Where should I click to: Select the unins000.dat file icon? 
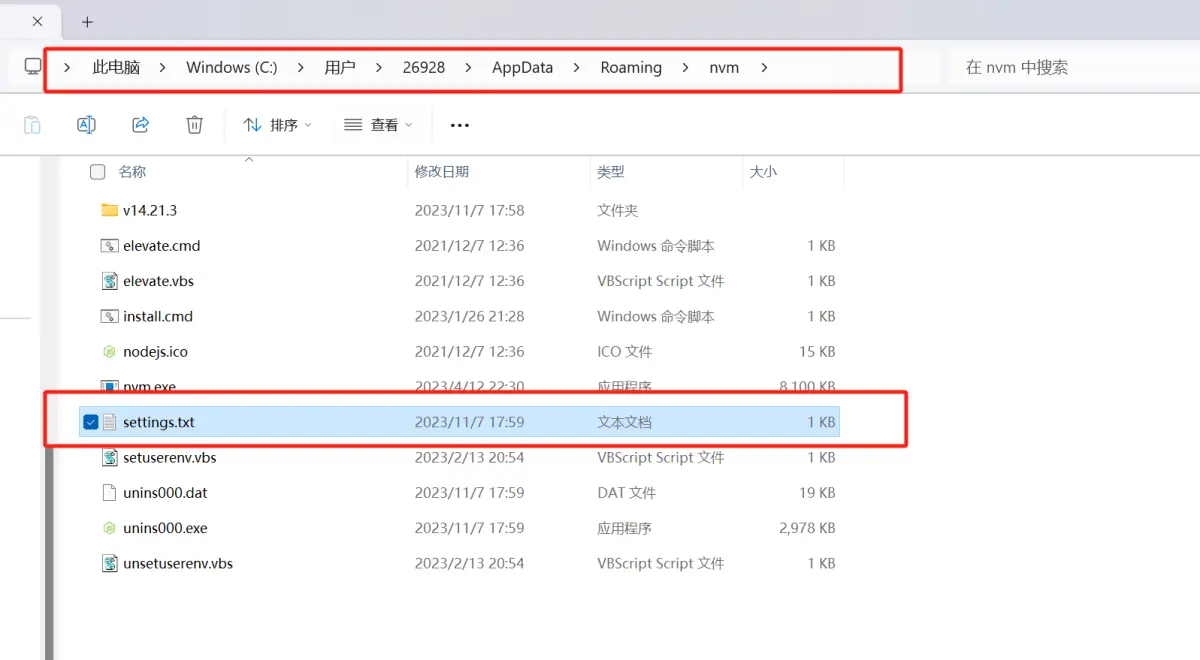pos(110,493)
